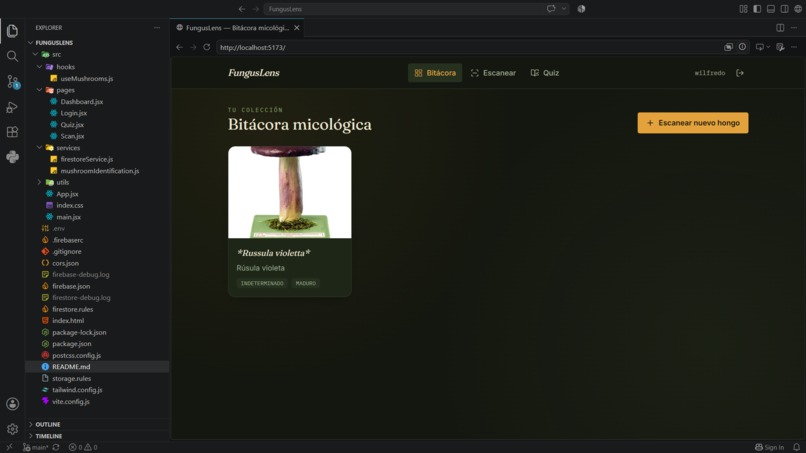Viewport: 806px width, 453px height.
Task: Toggle primary side bar visibility
Action: tap(757, 9)
